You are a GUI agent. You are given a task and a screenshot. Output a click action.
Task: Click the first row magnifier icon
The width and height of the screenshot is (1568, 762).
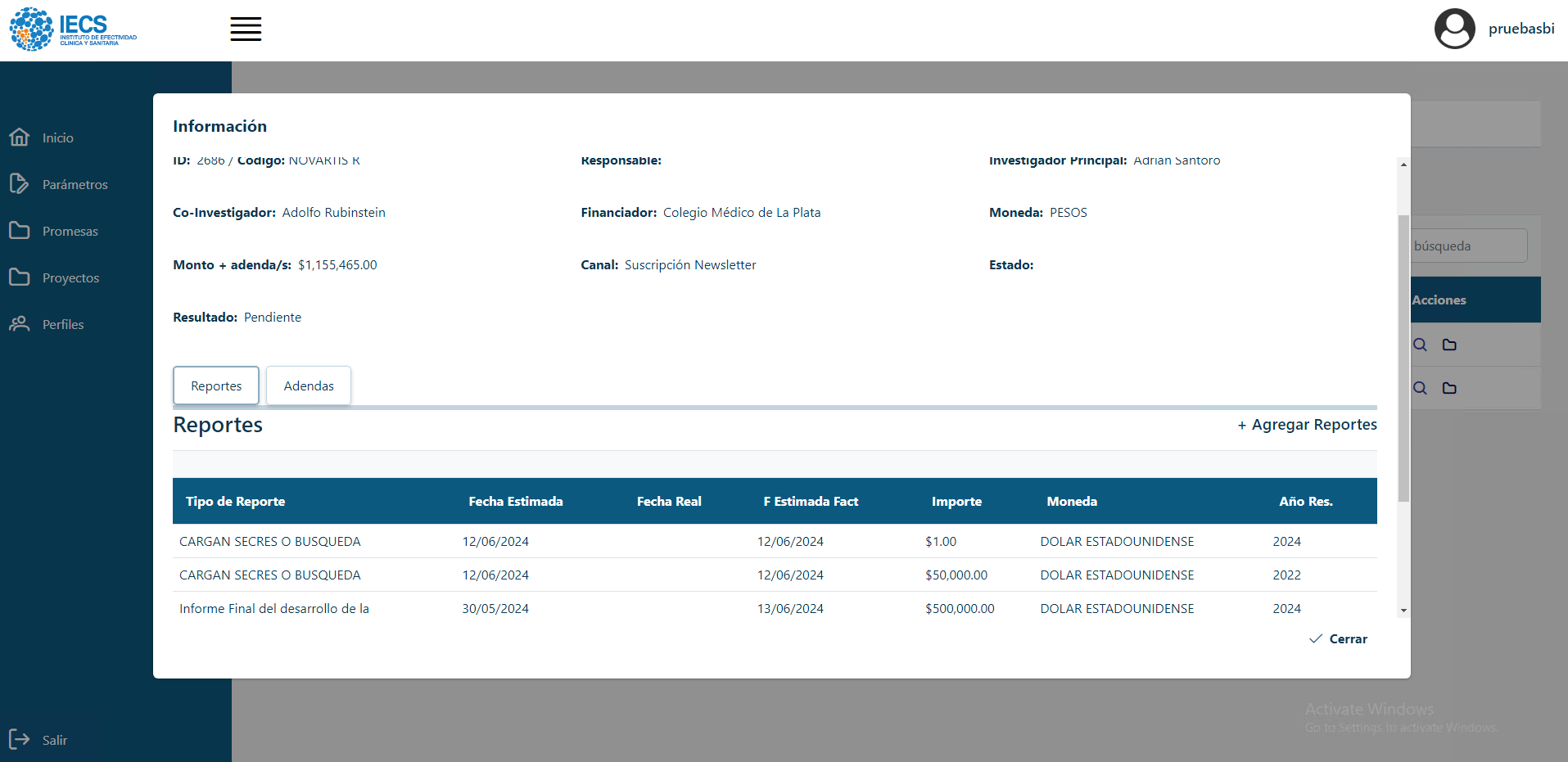click(1420, 345)
